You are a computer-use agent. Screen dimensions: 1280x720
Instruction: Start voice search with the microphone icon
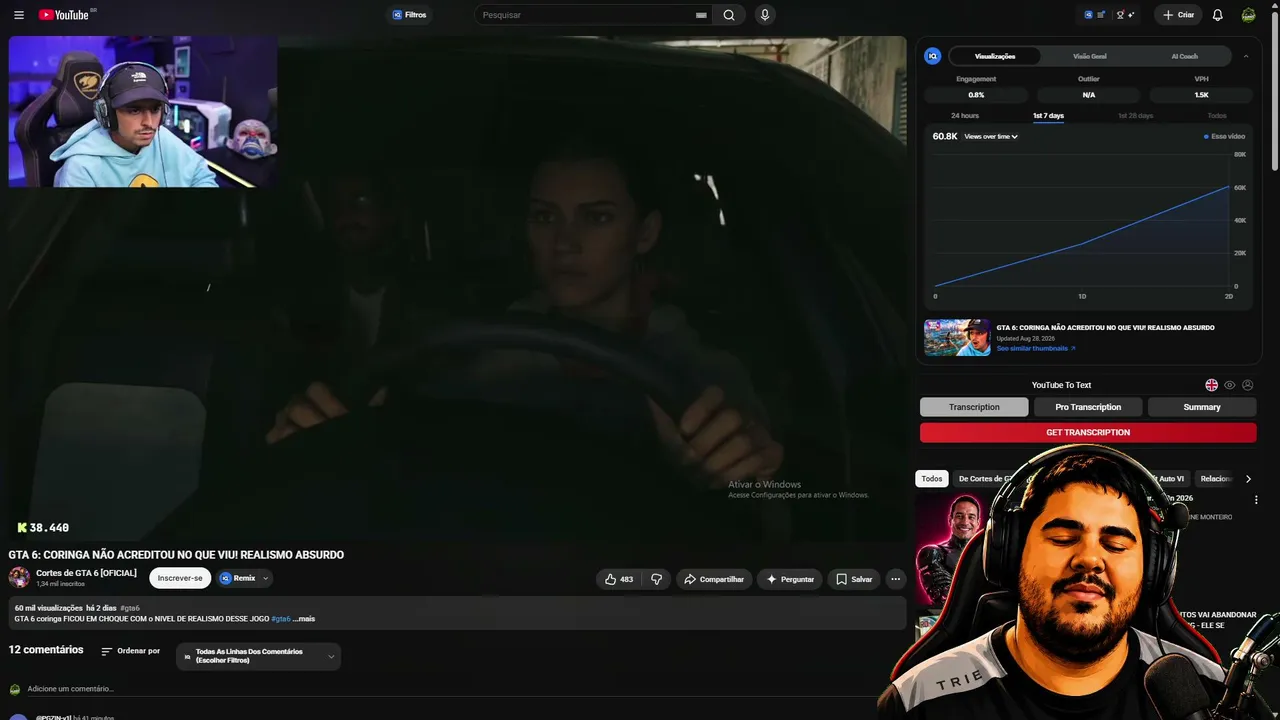[765, 15]
